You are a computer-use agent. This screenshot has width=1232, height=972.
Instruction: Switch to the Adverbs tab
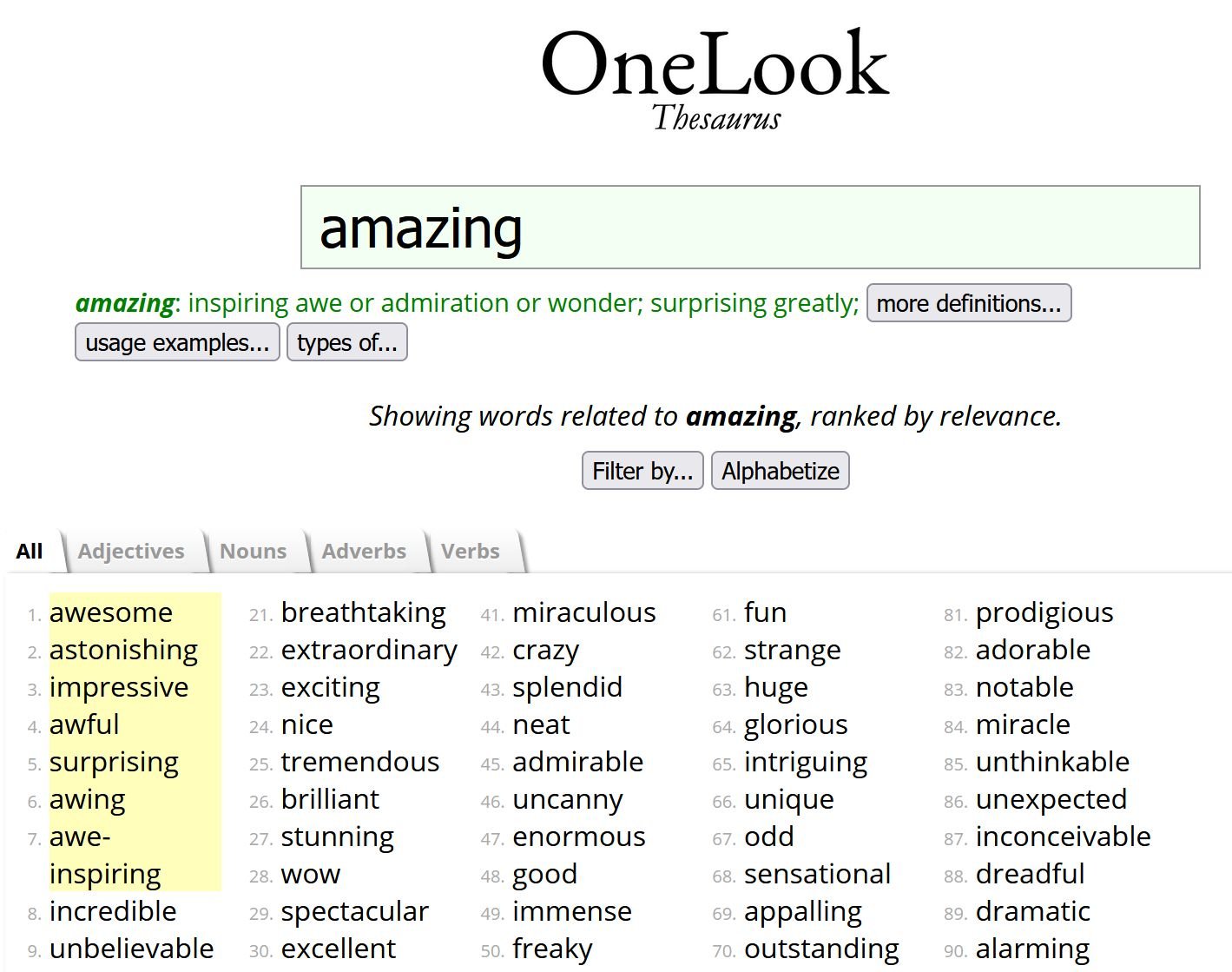[364, 552]
